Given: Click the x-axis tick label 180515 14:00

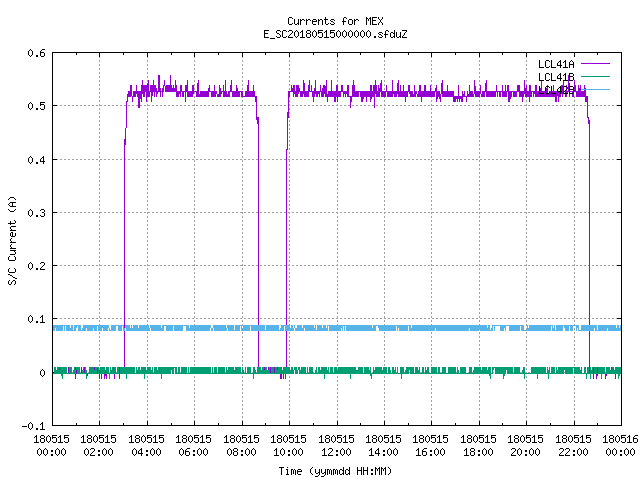Looking at the screenshot, I should click(x=383, y=446).
